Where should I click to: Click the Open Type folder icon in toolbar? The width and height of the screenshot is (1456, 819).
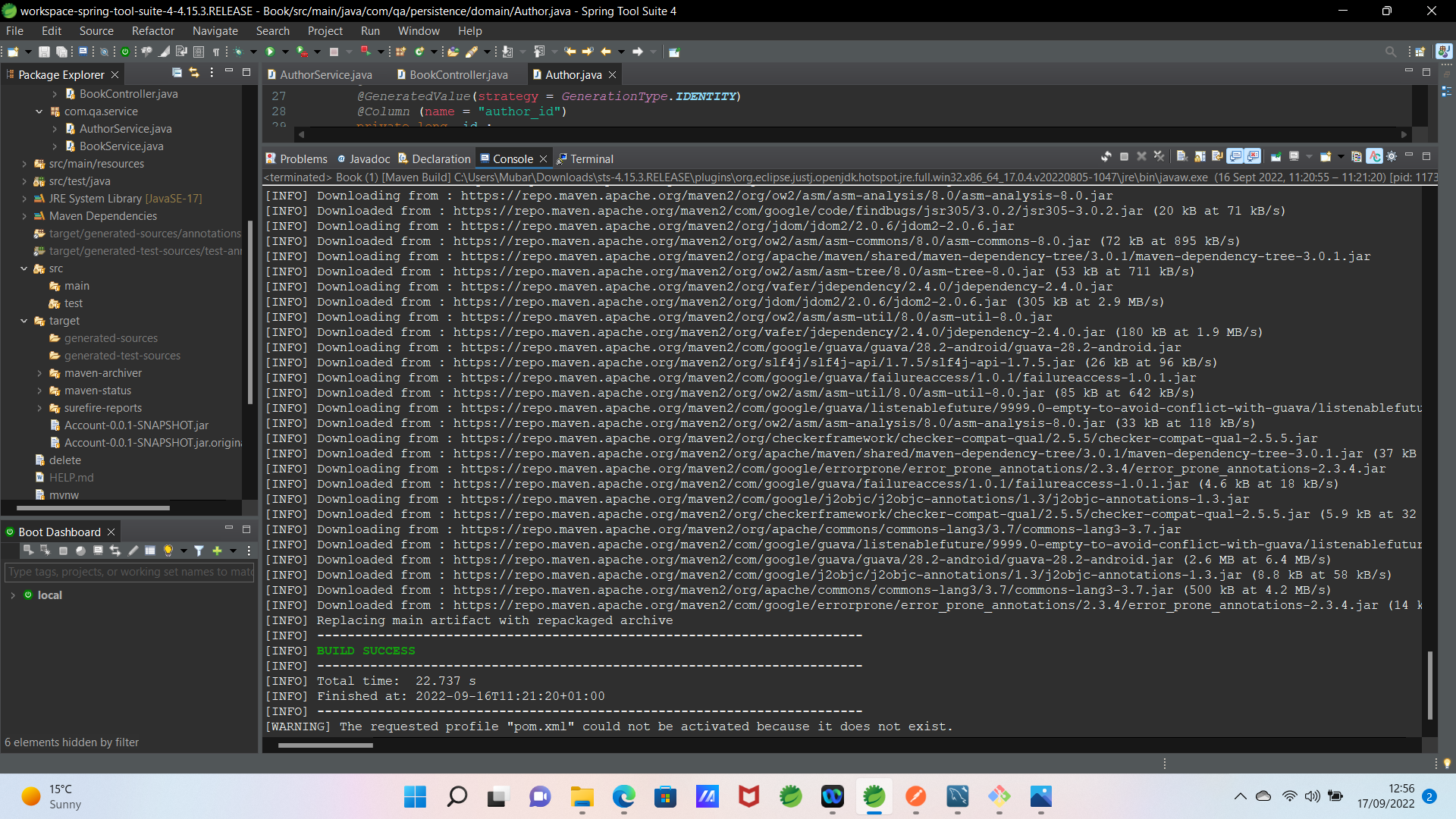coord(453,52)
